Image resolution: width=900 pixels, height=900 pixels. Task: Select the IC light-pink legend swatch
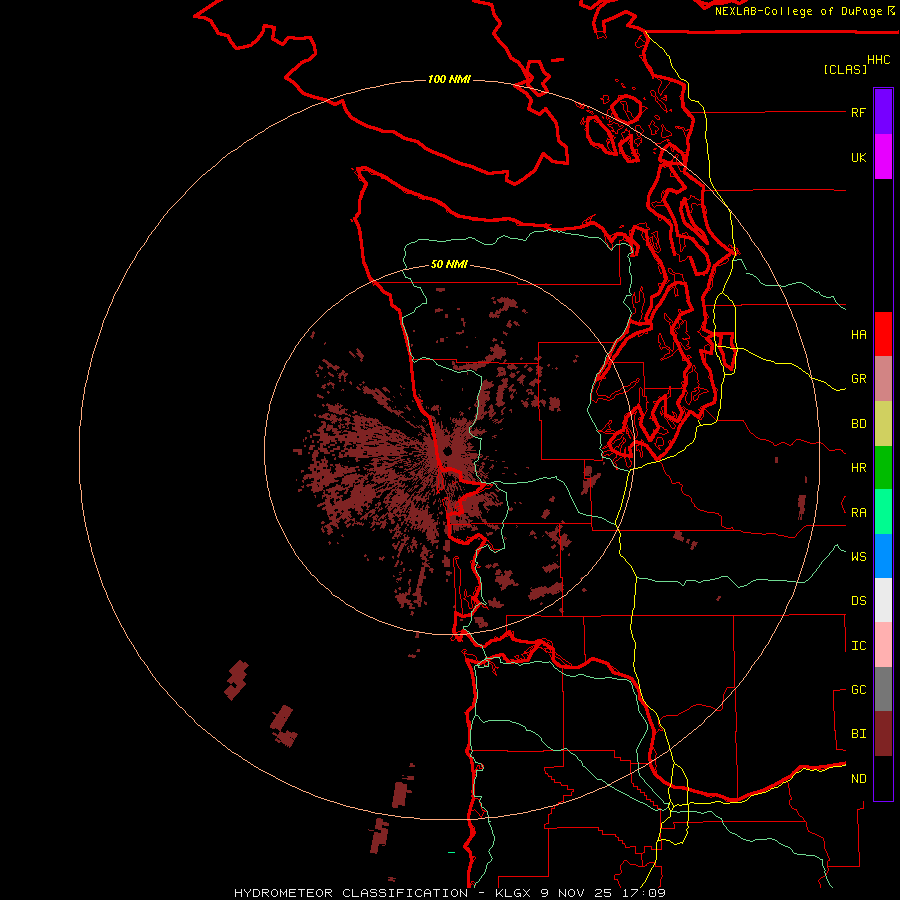[883, 645]
